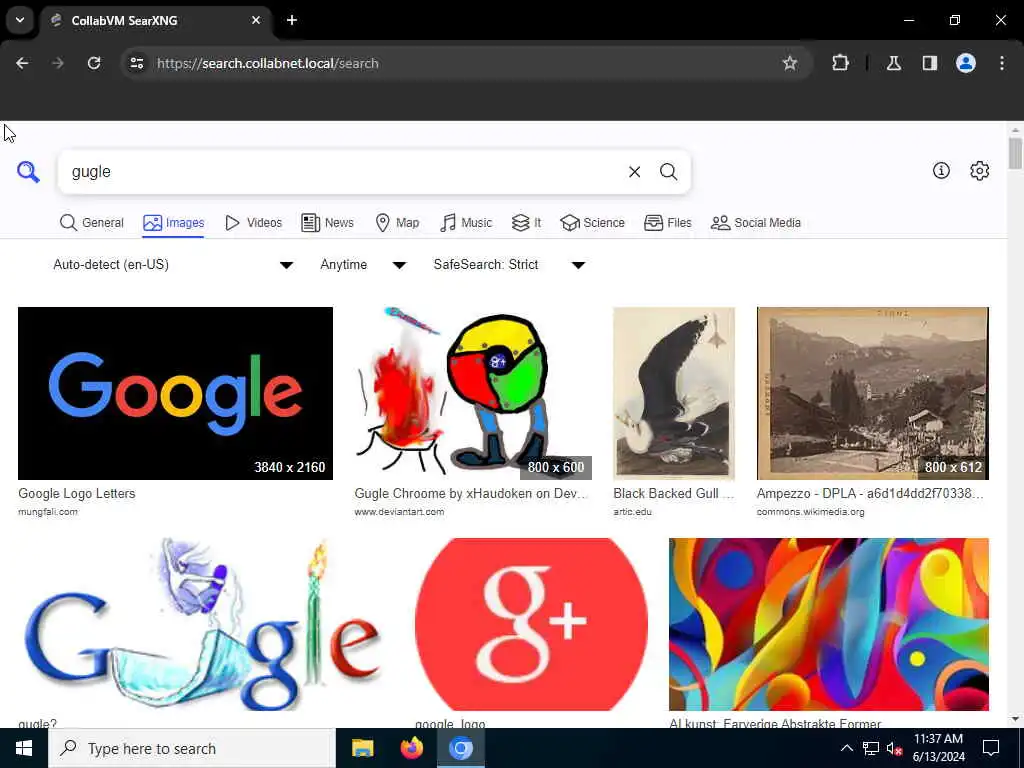Open the News category
This screenshot has height=768, width=1024.
pos(327,223)
